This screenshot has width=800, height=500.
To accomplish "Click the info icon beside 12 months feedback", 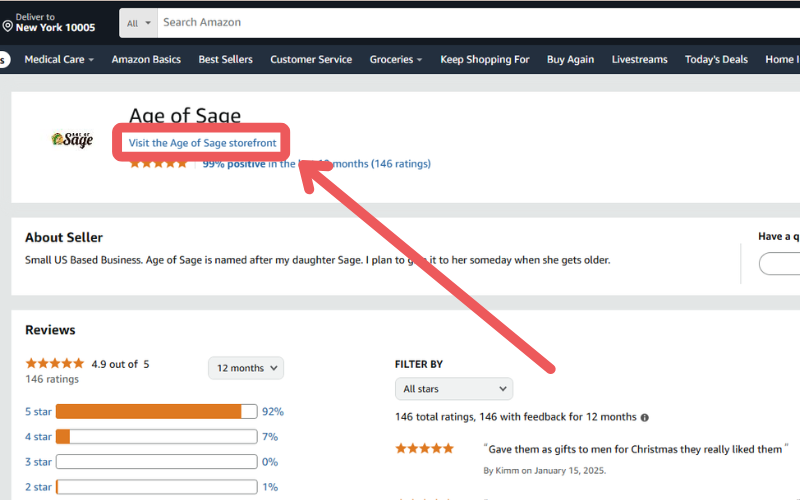I will pyautogui.click(x=644, y=417).
